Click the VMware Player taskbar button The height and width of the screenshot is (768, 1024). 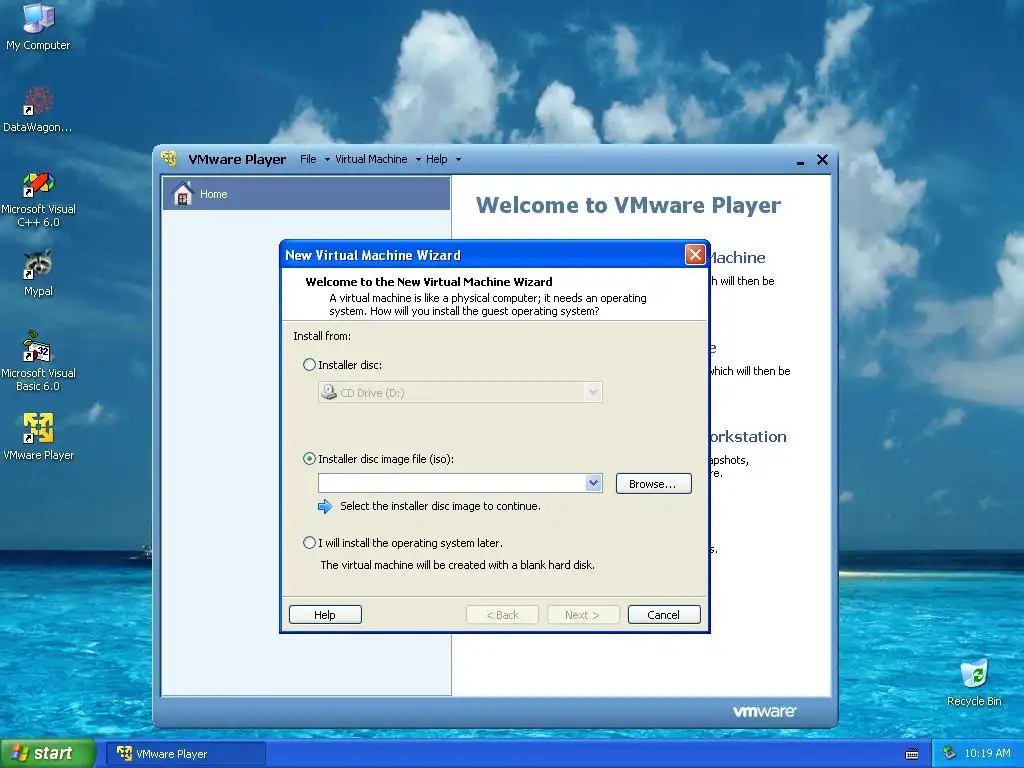[x=186, y=754]
